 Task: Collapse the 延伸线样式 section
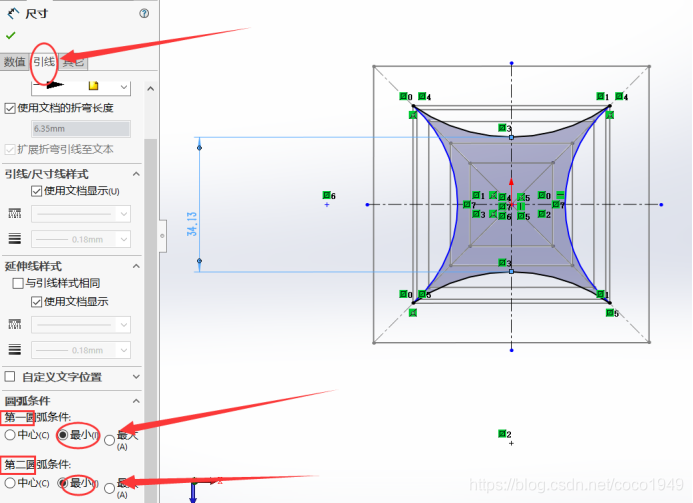coord(136,266)
